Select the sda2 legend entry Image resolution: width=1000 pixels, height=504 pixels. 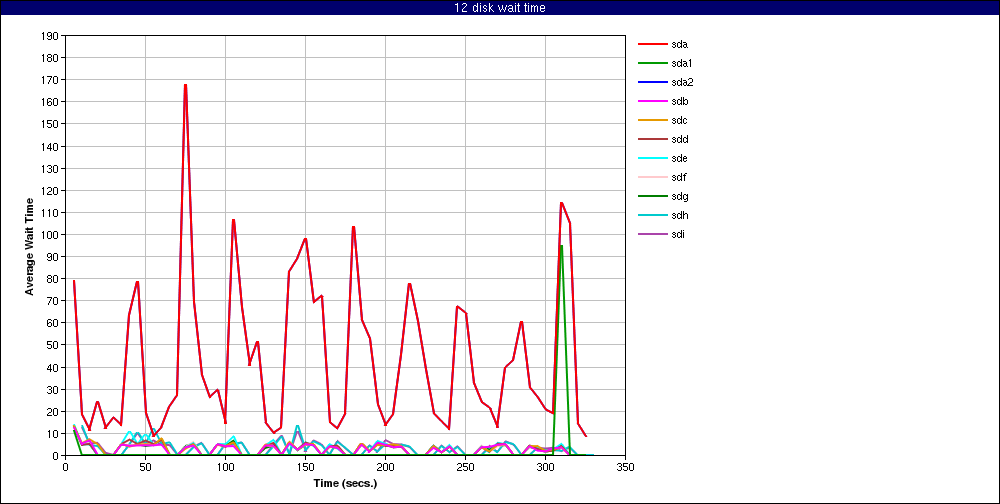pos(665,82)
